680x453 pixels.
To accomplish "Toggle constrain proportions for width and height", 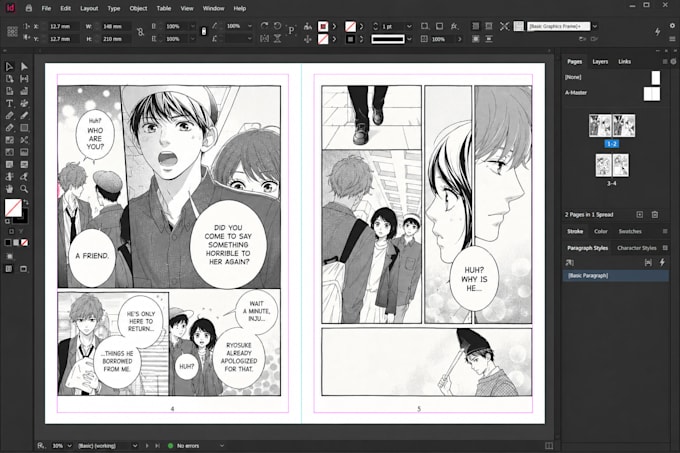I will pyautogui.click(x=140, y=32).
